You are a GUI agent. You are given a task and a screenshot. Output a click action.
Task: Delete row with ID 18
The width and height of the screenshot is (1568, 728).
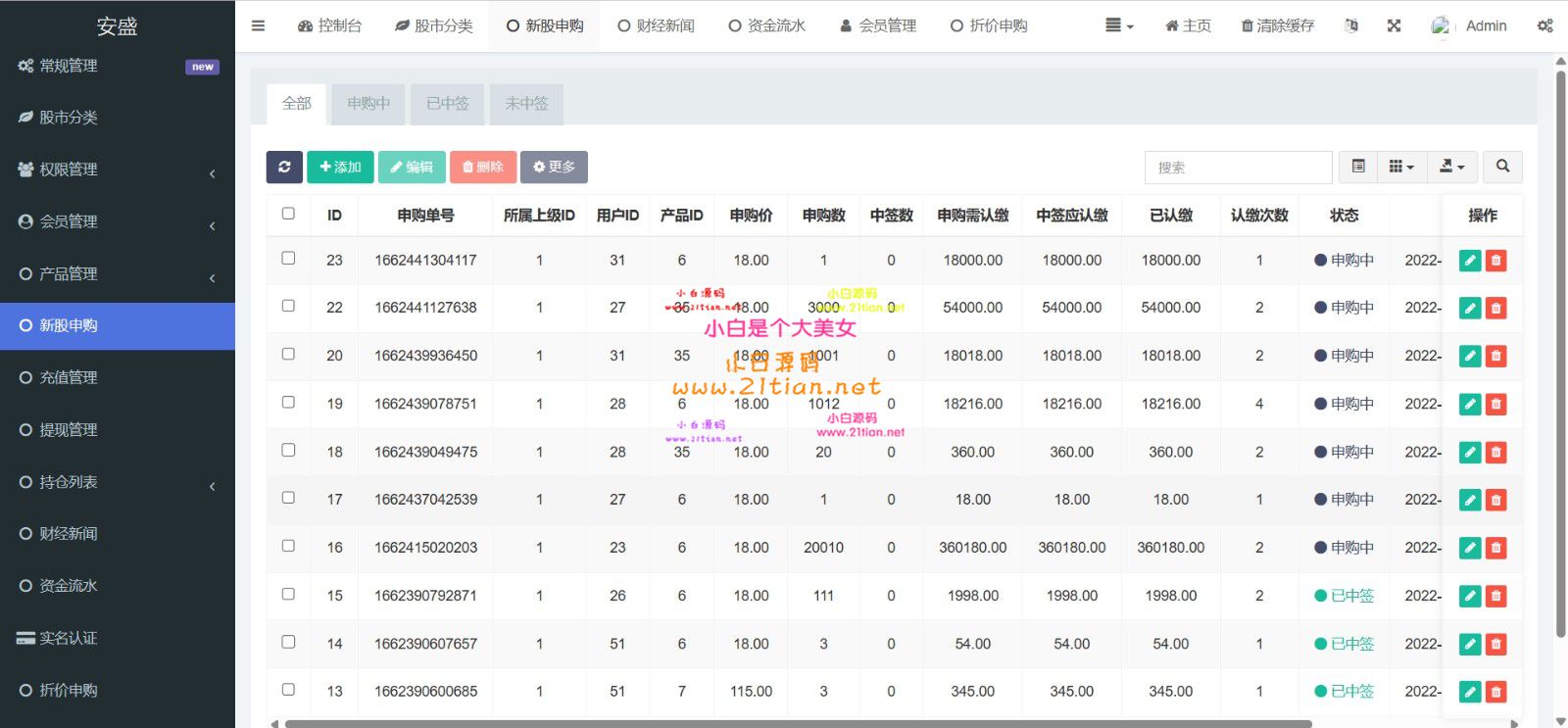pos(1495,452)
